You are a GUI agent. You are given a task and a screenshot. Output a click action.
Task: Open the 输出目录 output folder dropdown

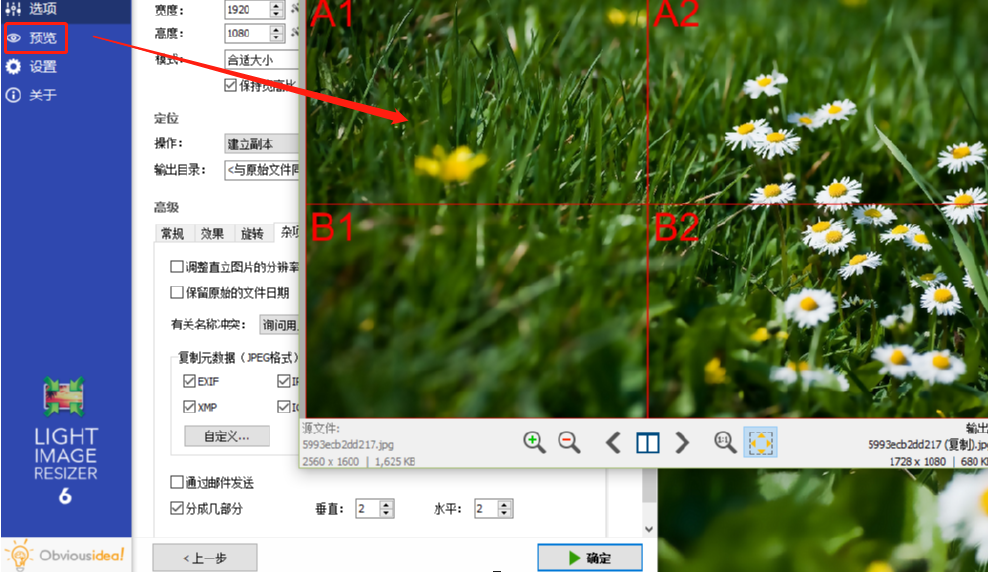click(x=261, y=169)
